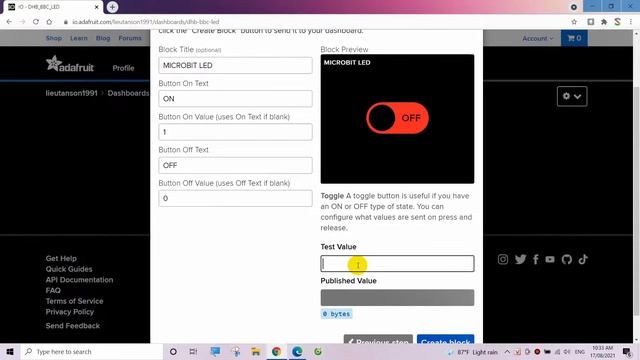
Task: Open the extensions puzzle icon
Action: pyautogui.click(x=604, y=22)
